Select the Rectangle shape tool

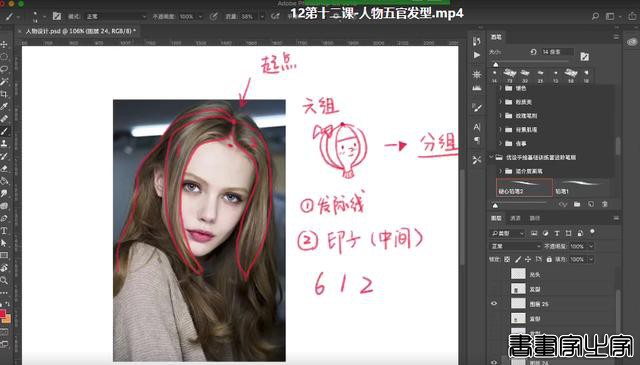coord(4,256)
